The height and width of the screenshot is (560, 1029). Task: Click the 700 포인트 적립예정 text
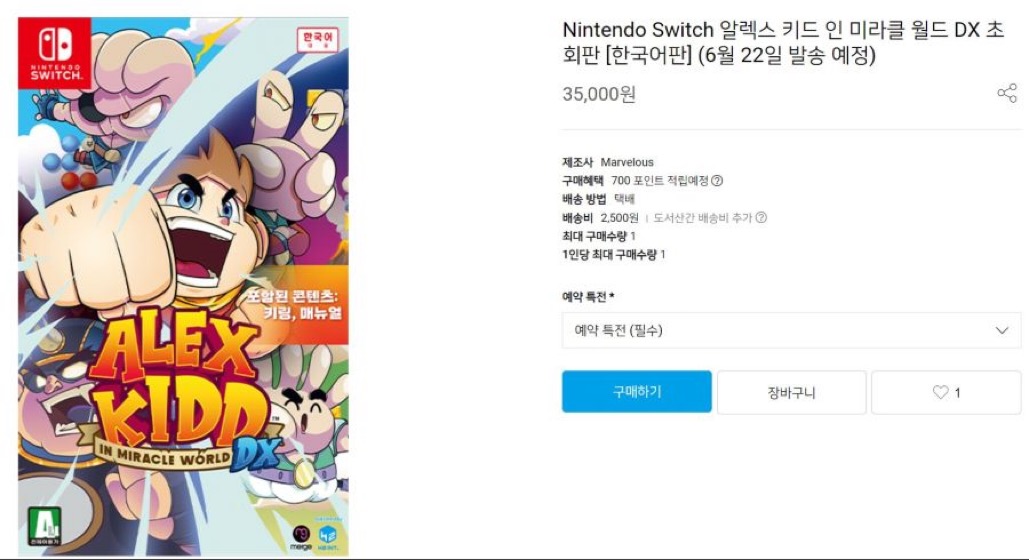(660, 181)
